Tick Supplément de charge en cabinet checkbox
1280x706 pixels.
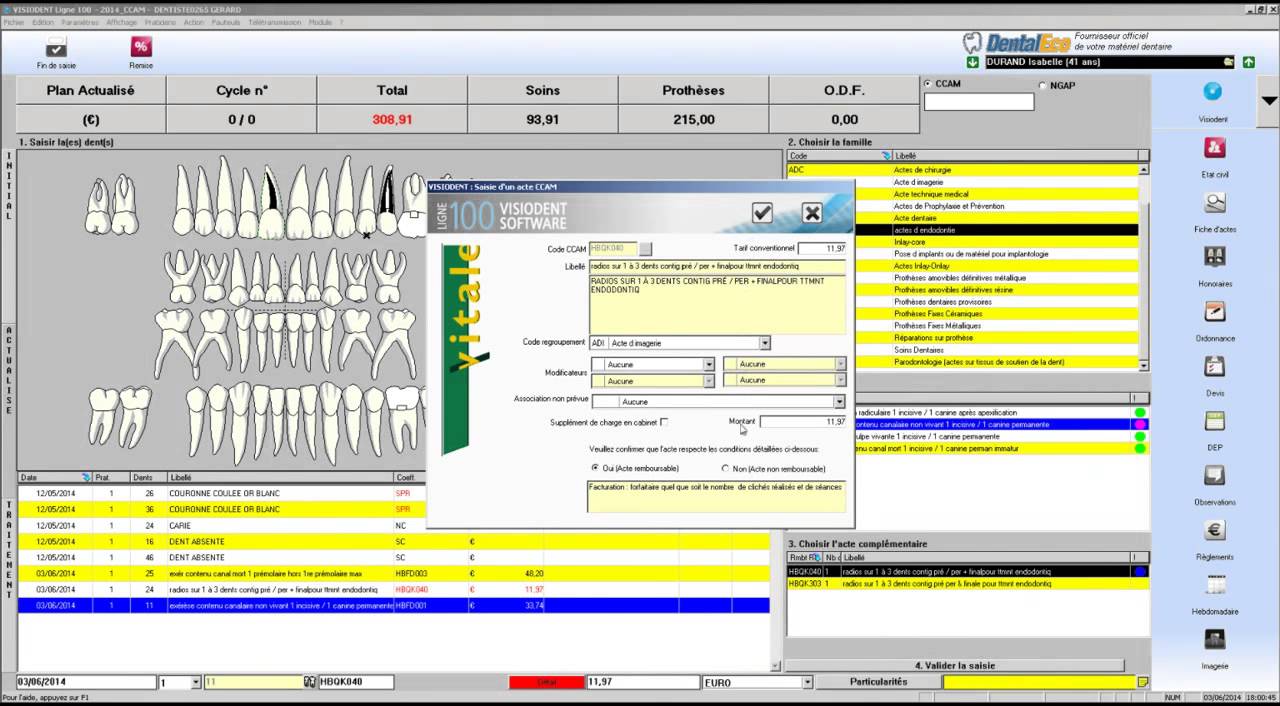click(x=664, y=422)
